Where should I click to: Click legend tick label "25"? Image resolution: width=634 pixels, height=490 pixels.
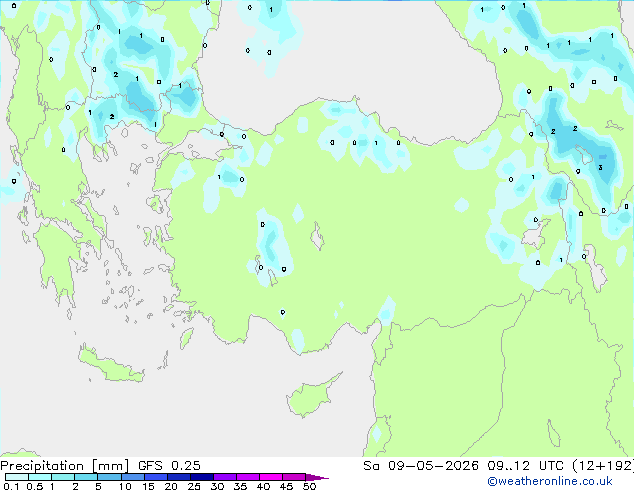click(x=194, y=486)
